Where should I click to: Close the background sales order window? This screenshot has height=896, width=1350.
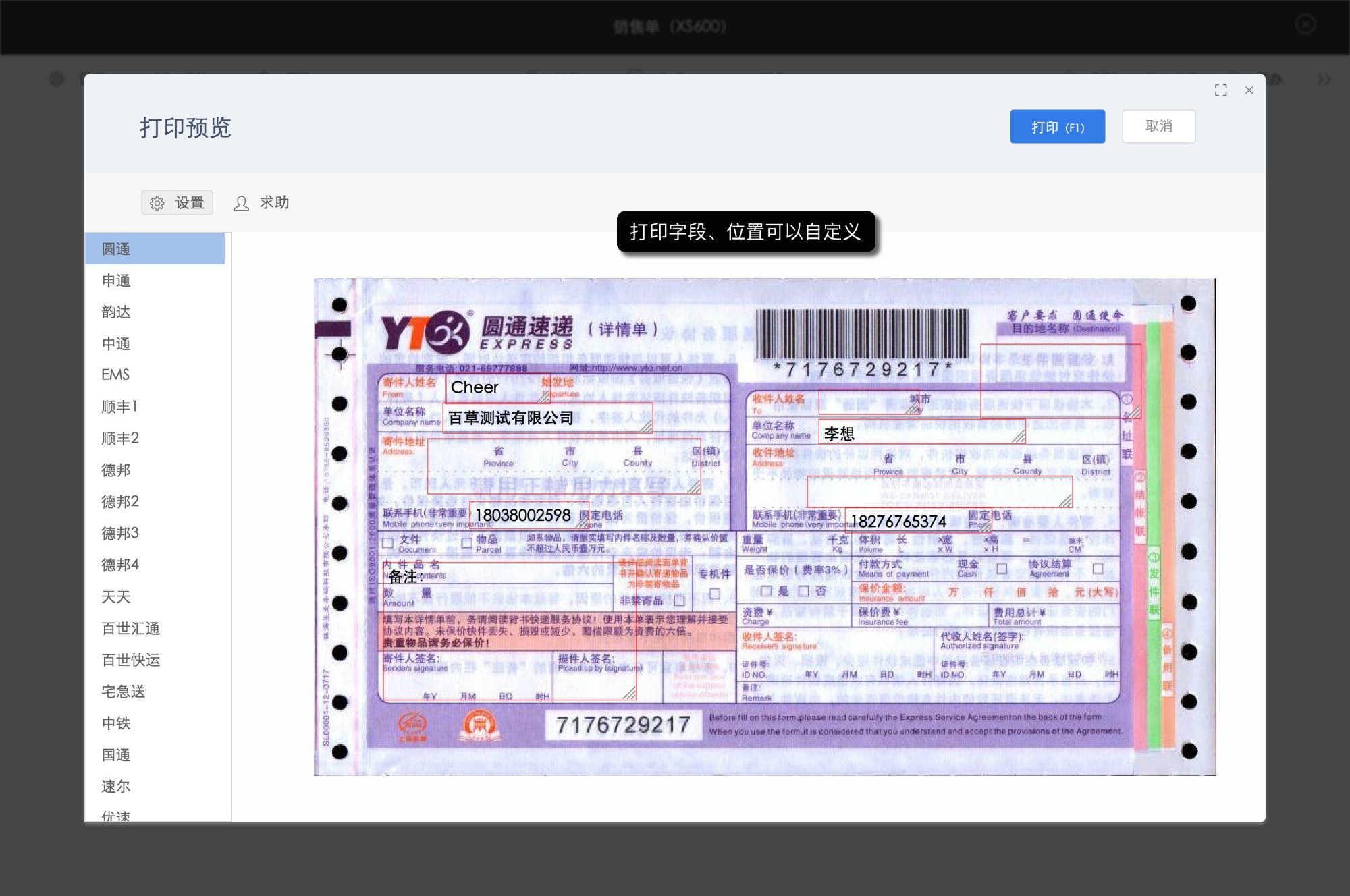1305,25
